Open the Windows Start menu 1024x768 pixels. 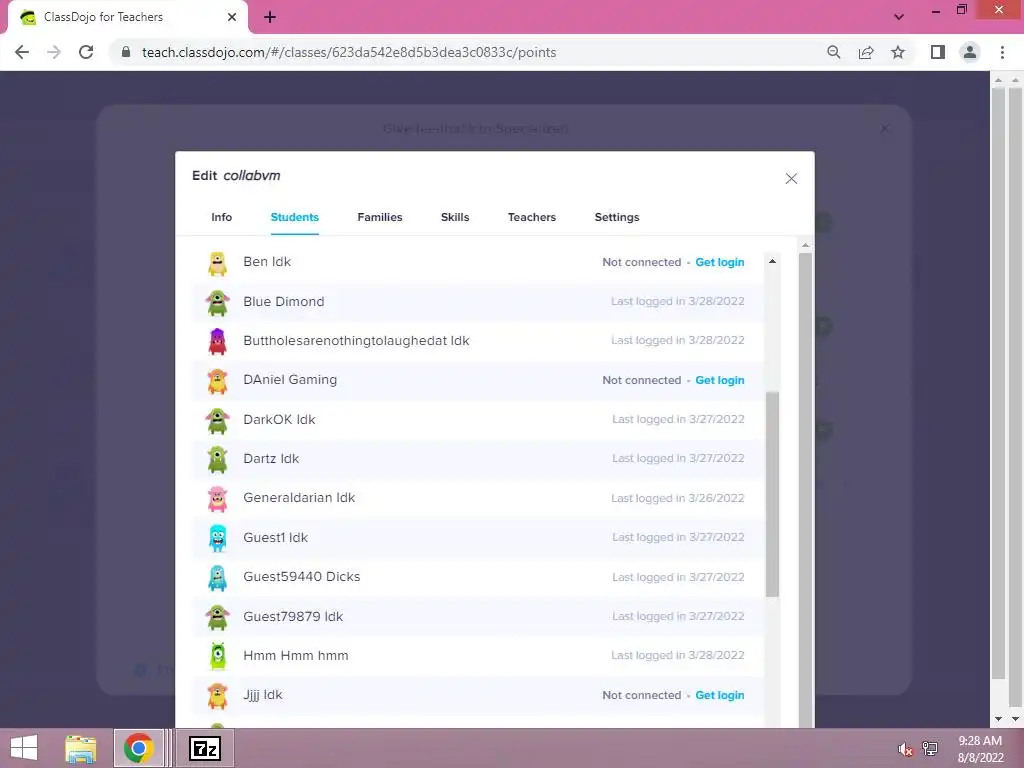[x=24, y=748]
